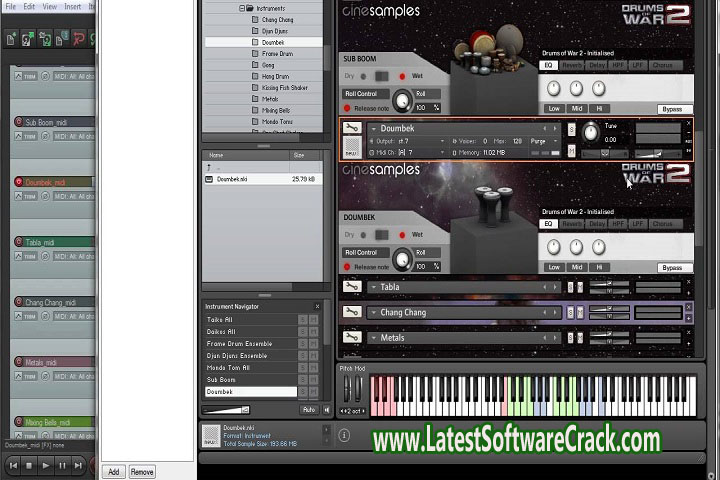Click next instrument arrow in Tabla header
The image size is (720, 480).
[555, 287]
